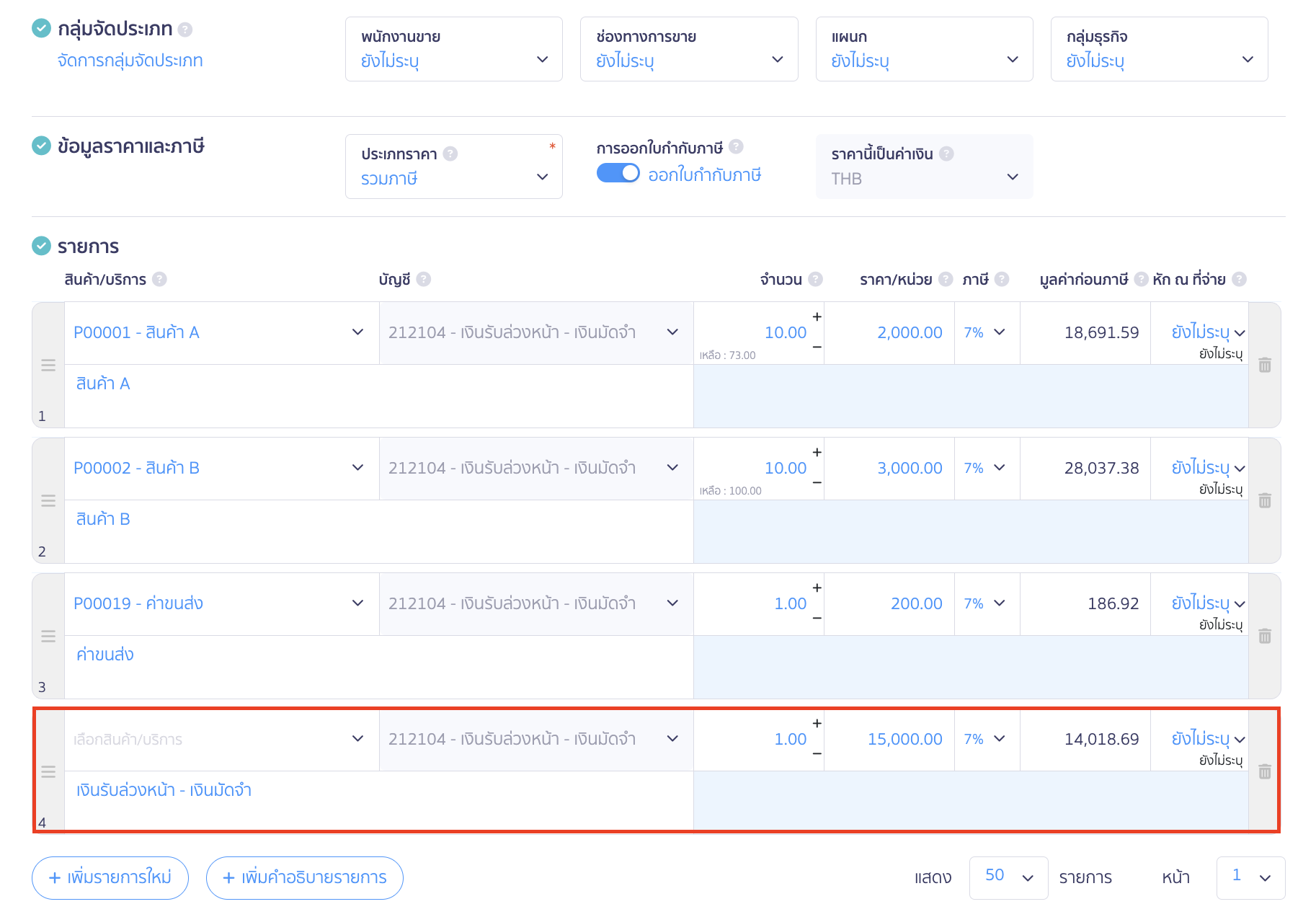This screenshot has height=917, width=1316.
Task: Click the เหลือ : 73.00 remaining stock text
Action: pyautogui.click(x=727, y=355)
